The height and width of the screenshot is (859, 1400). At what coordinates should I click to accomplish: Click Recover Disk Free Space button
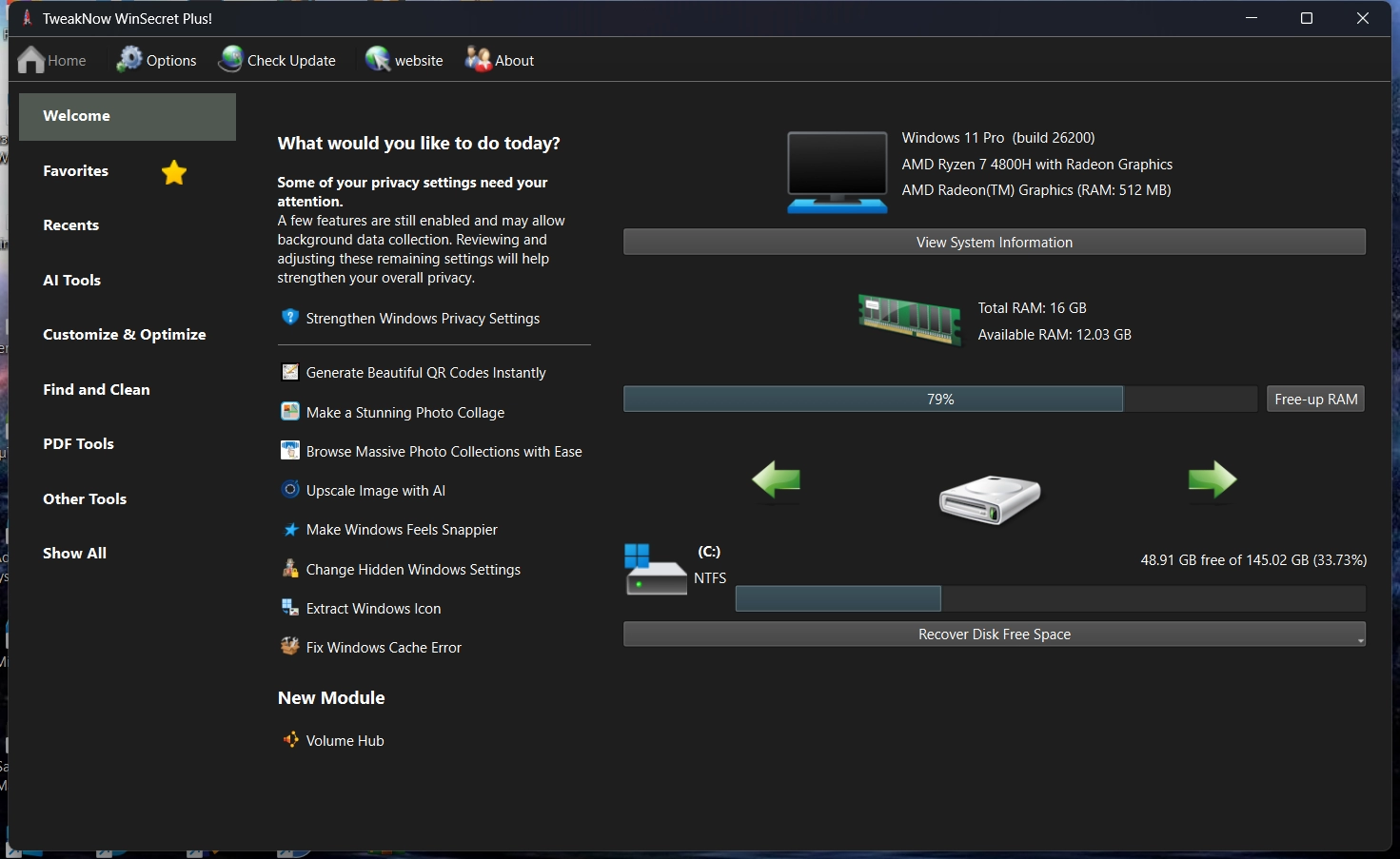[x=995, y=634]
